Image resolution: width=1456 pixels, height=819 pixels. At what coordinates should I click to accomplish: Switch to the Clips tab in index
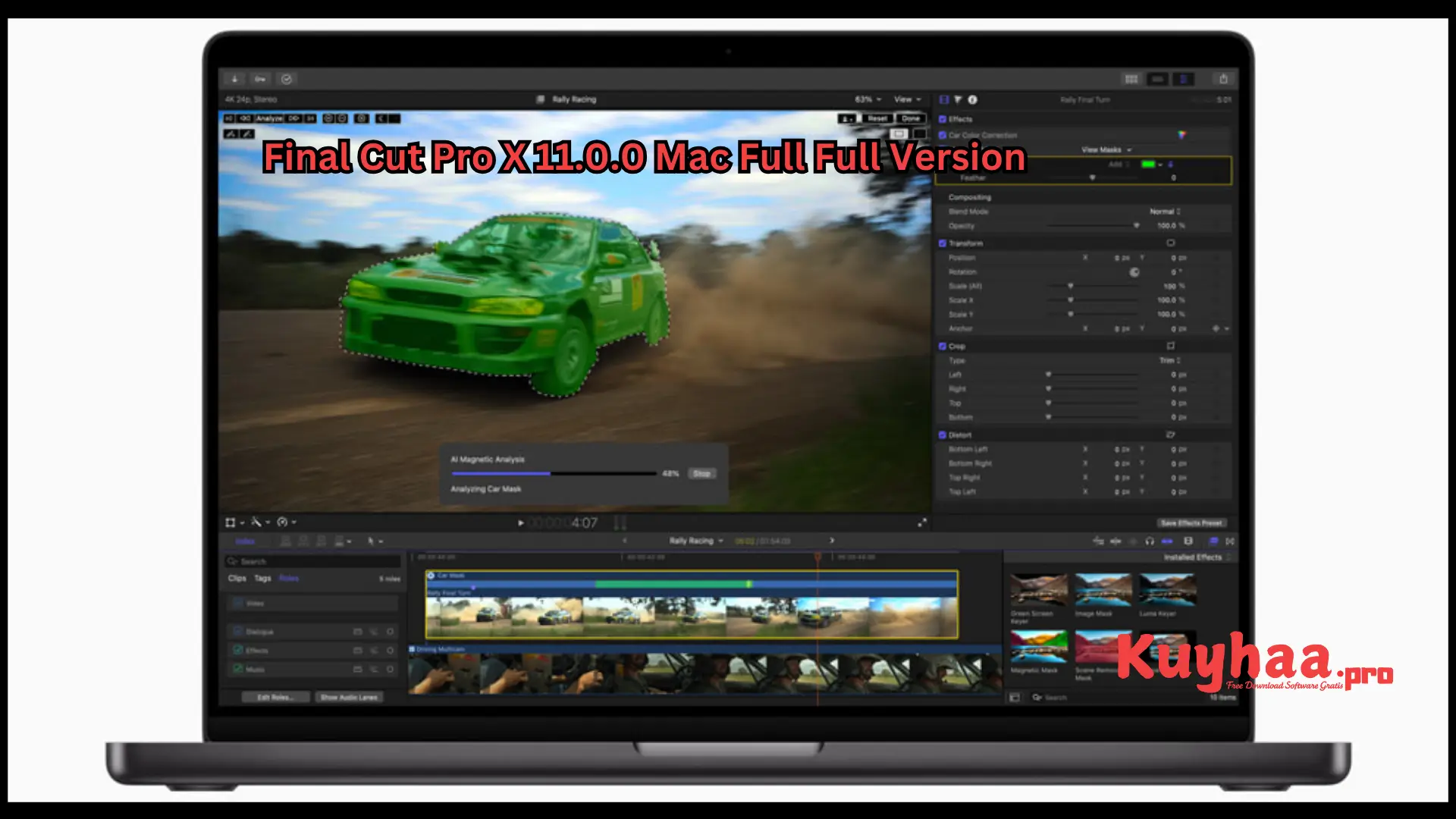click(x=237, y=578)
